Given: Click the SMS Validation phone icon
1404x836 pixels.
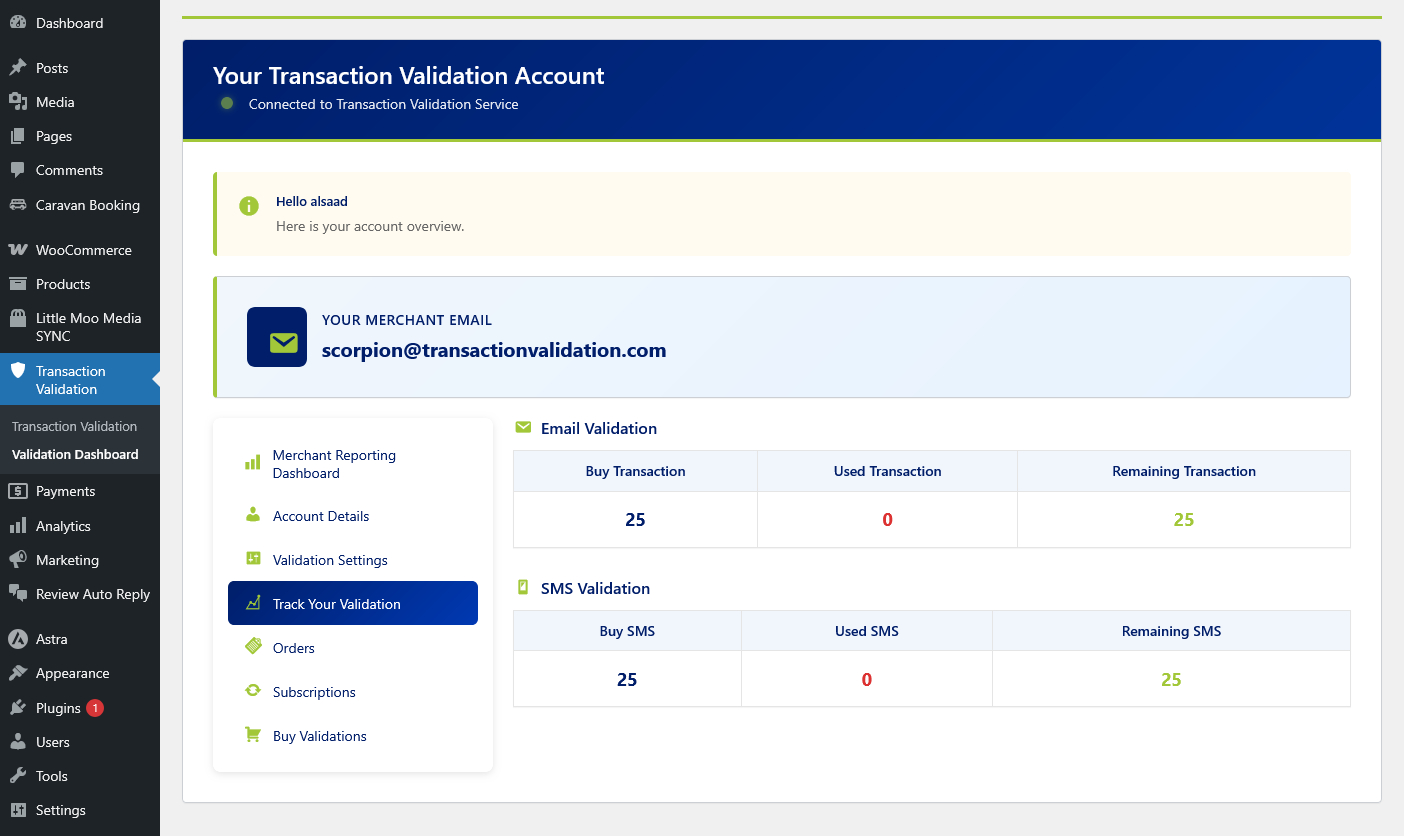Looking at the screenshot, I should [522, 587].
